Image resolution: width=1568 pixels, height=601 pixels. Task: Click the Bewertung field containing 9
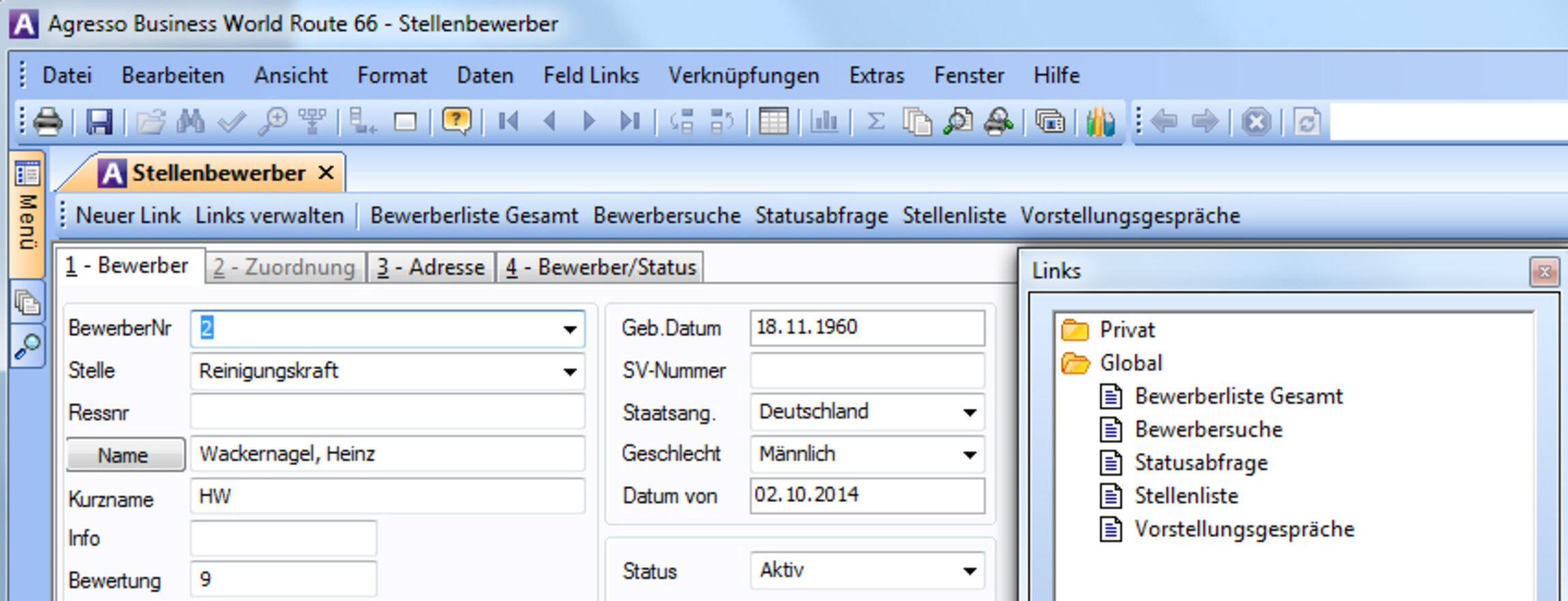[x=283, y=580]
